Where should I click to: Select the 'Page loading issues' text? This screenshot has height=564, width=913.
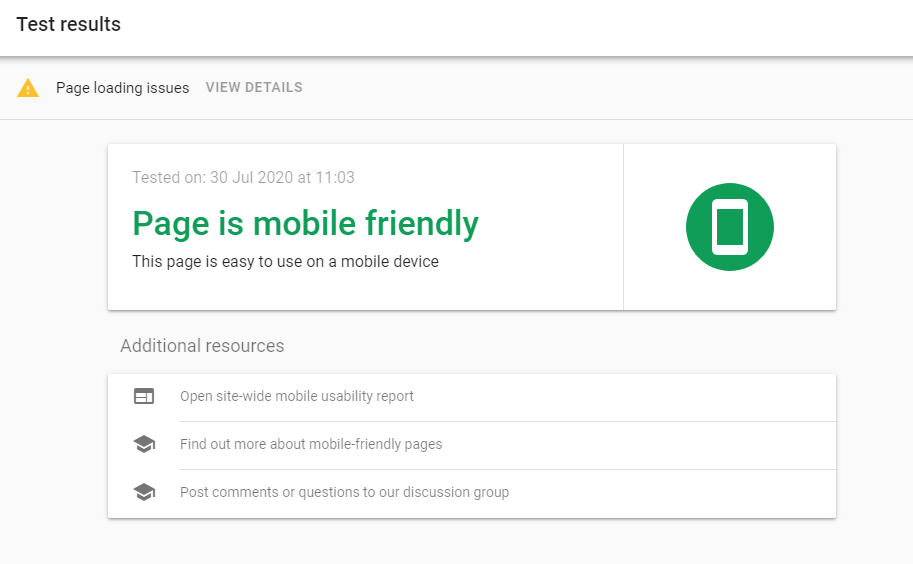122,88
